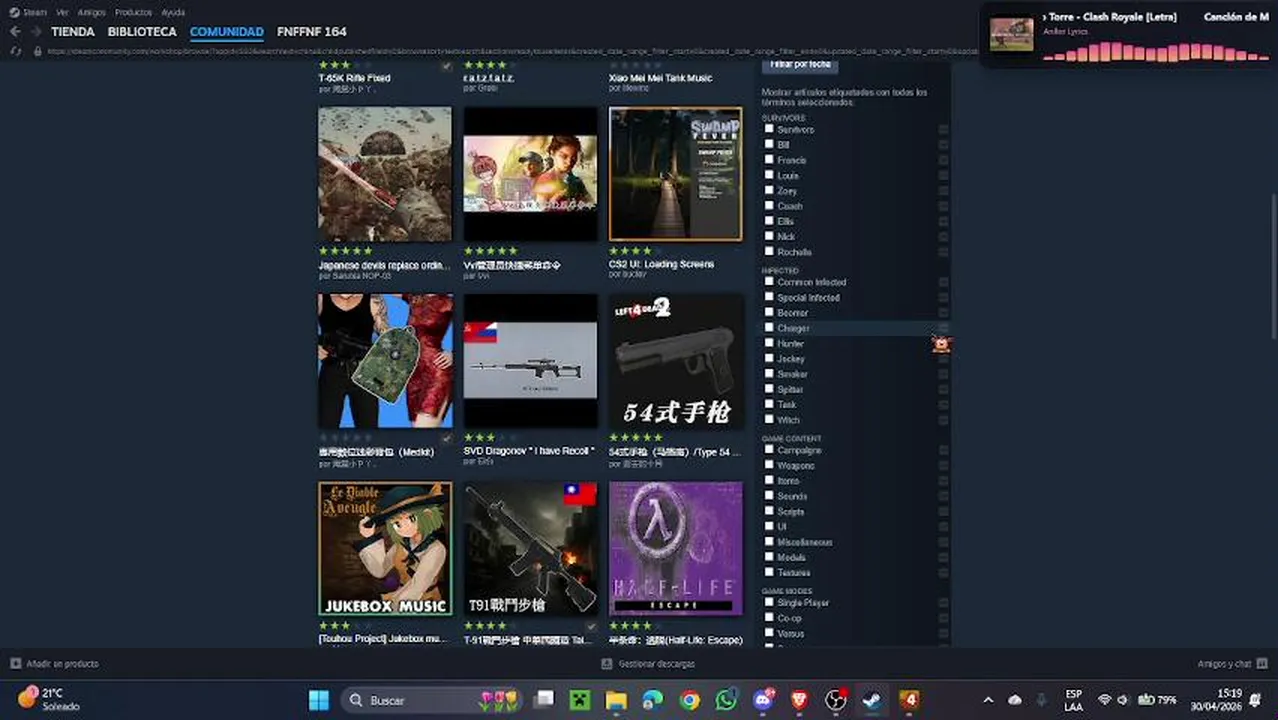Check the battery status icon
This screenshot has width=1278, height=720.
(x=1146, y=700)
